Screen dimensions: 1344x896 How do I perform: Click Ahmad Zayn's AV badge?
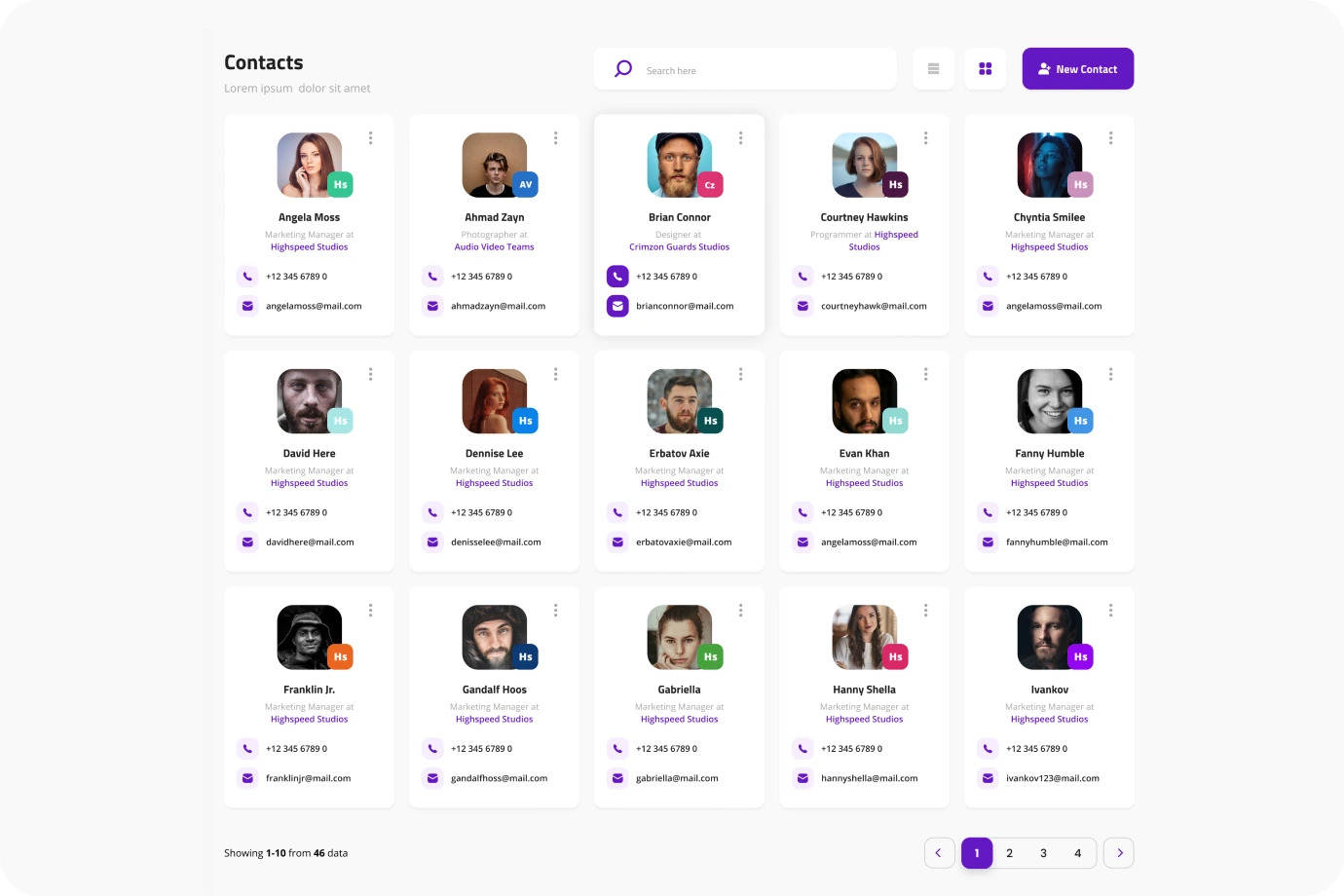[x=525, y=184]
